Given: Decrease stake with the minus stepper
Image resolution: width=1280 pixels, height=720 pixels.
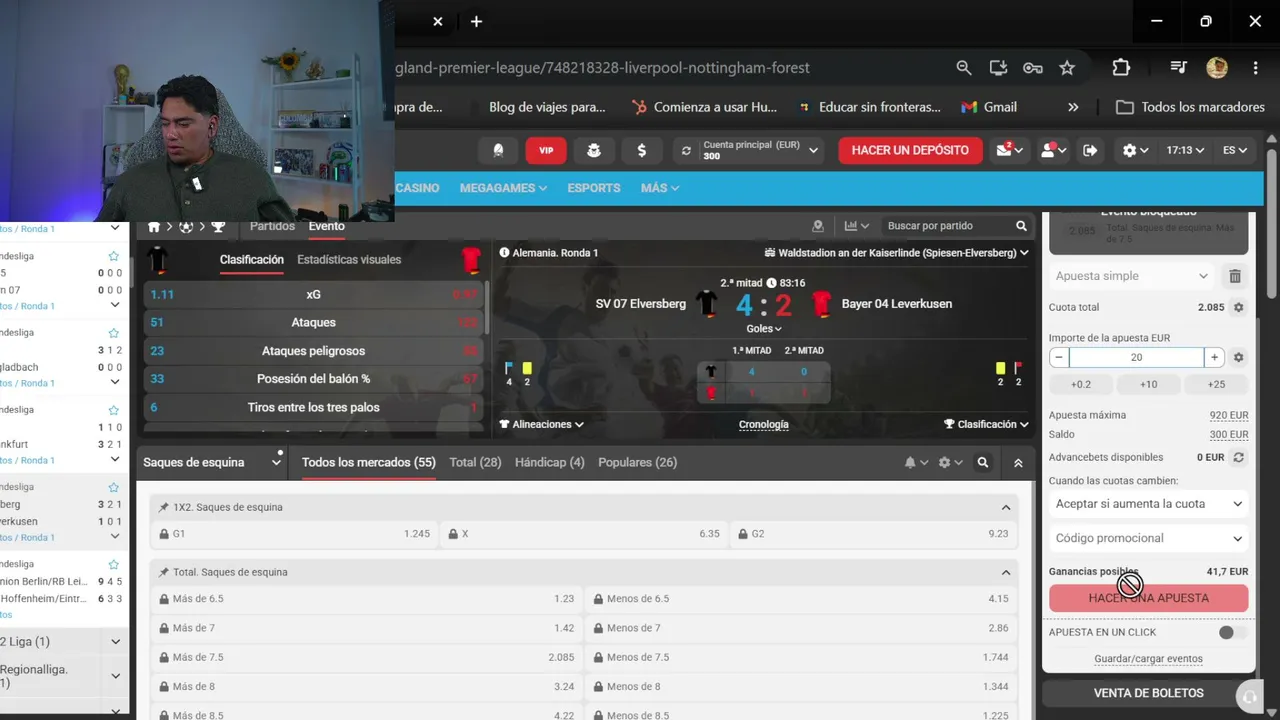Looking at the screenshot, I should click(x=1059, y=357).
